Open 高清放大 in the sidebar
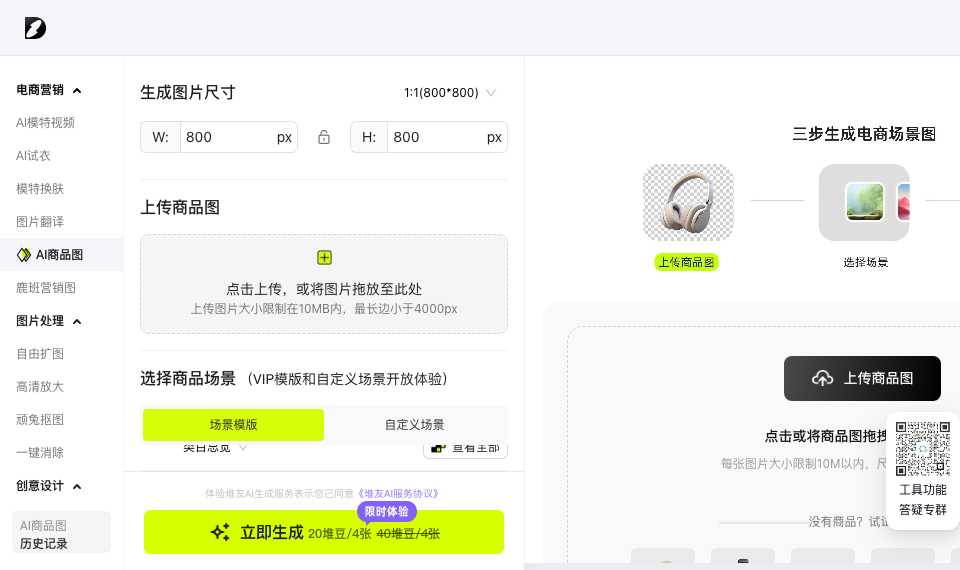960x570 pixels. [x=40, y=387]
